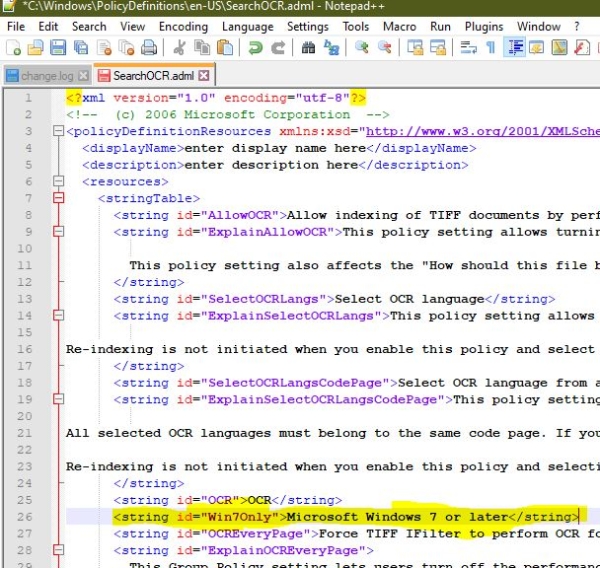The width and height of the screenshot is (600, 568).
Task: Open the Edit menu
Action: click(48, 26)
